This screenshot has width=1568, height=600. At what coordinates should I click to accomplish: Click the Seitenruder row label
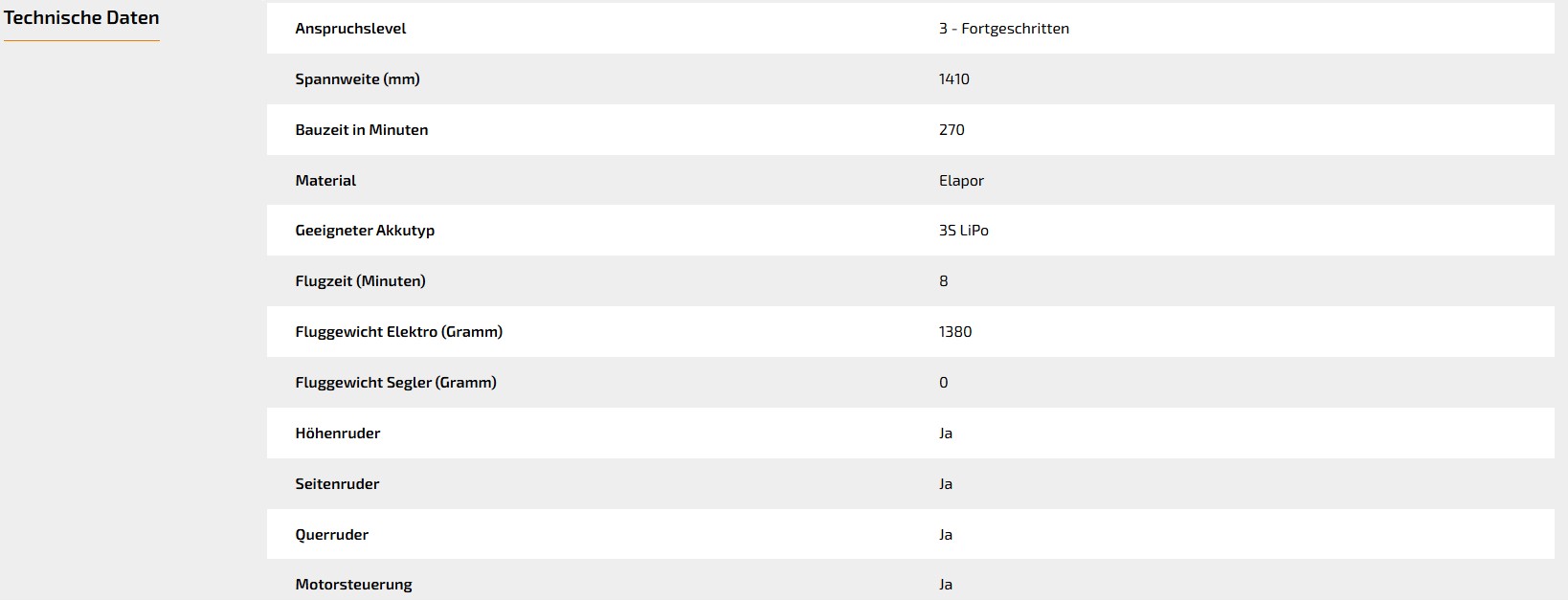(337, 484)
